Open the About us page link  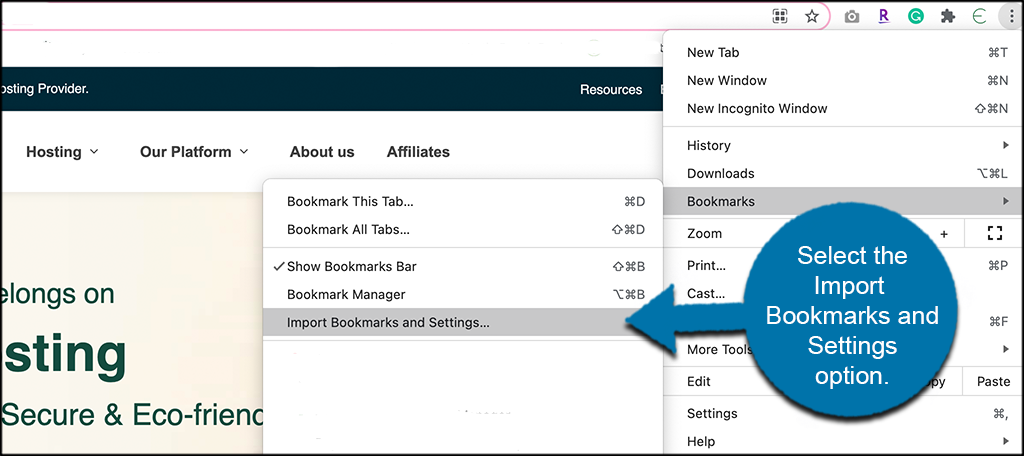[x=322, y=152]
